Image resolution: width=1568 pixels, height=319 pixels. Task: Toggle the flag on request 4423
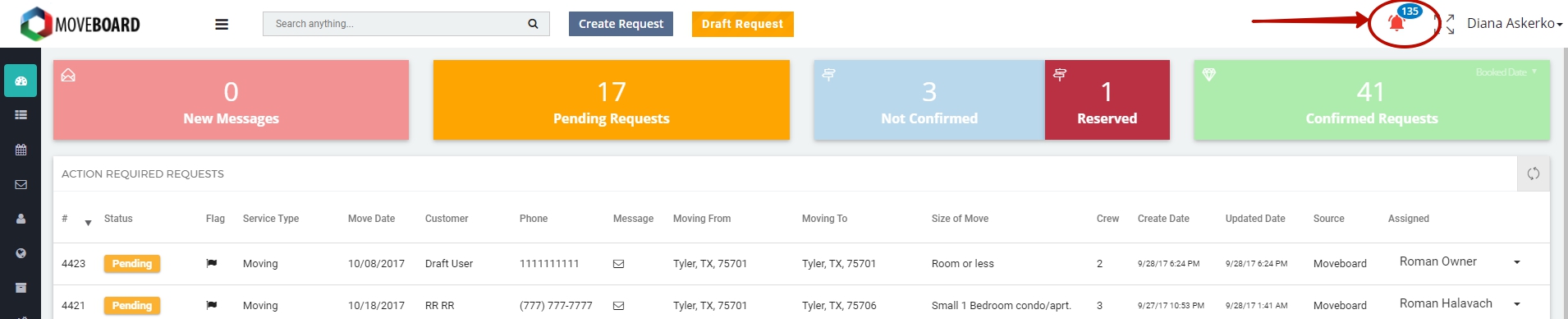(212, 263)
